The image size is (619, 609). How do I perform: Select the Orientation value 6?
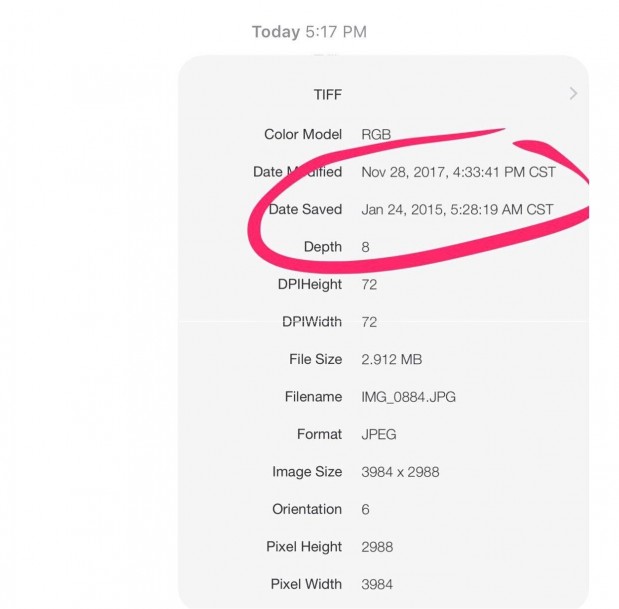(366, 509)
